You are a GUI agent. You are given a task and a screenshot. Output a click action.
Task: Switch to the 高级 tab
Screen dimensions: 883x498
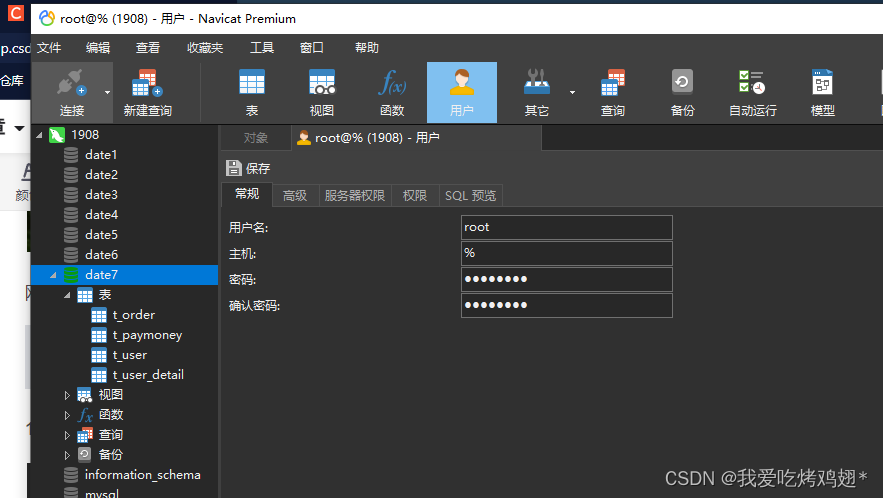[x=295, y=195]
